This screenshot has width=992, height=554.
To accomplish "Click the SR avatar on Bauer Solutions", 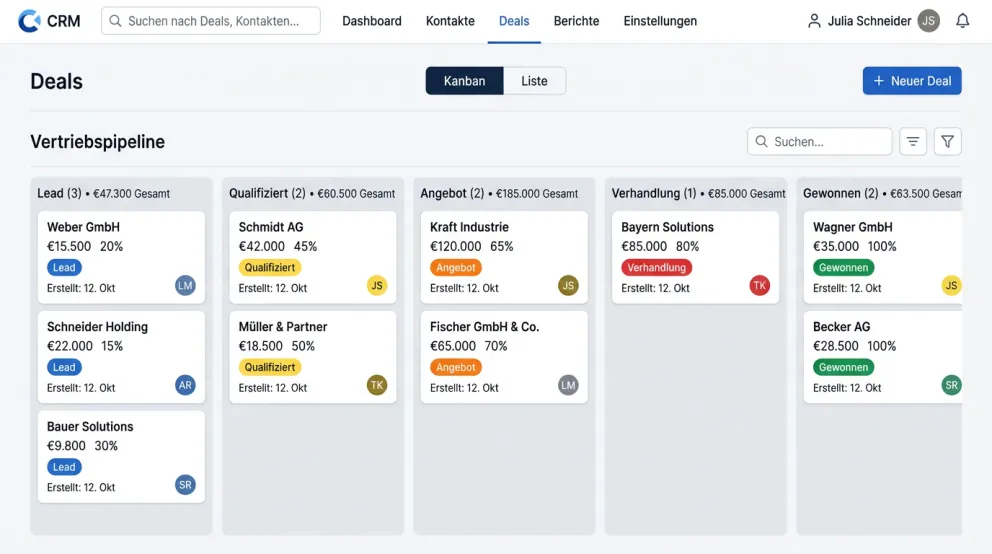I will point(185,485).
